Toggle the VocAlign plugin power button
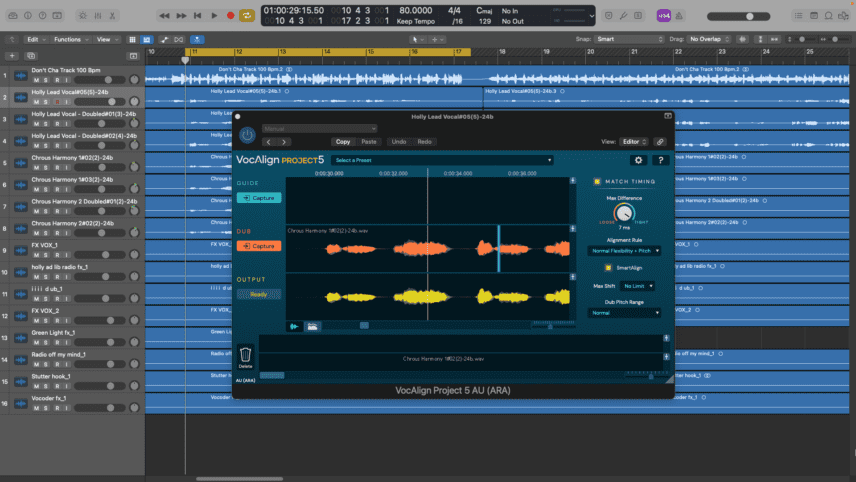The width and height of the screenshot is (856, 482). (x=247, y=135)
